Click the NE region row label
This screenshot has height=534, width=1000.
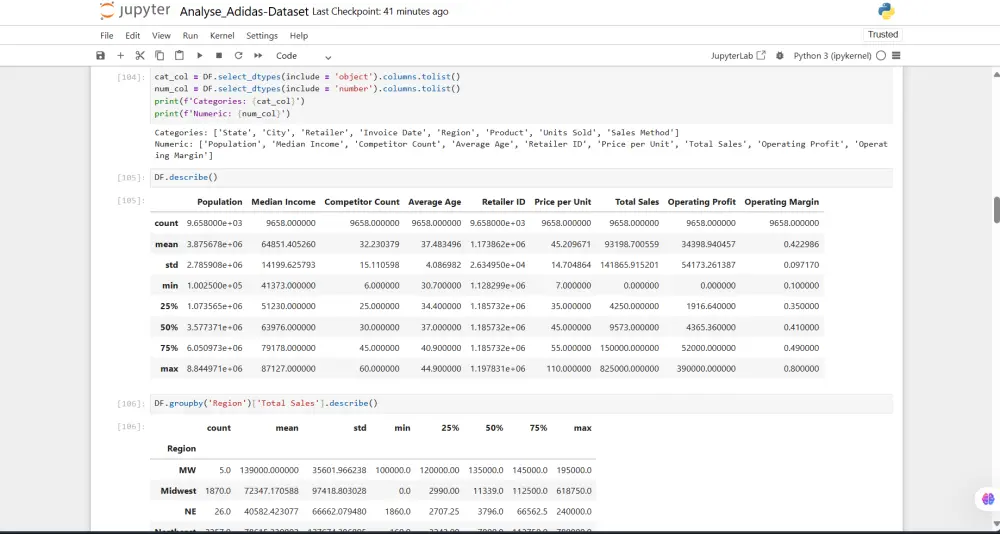(190, 512)
